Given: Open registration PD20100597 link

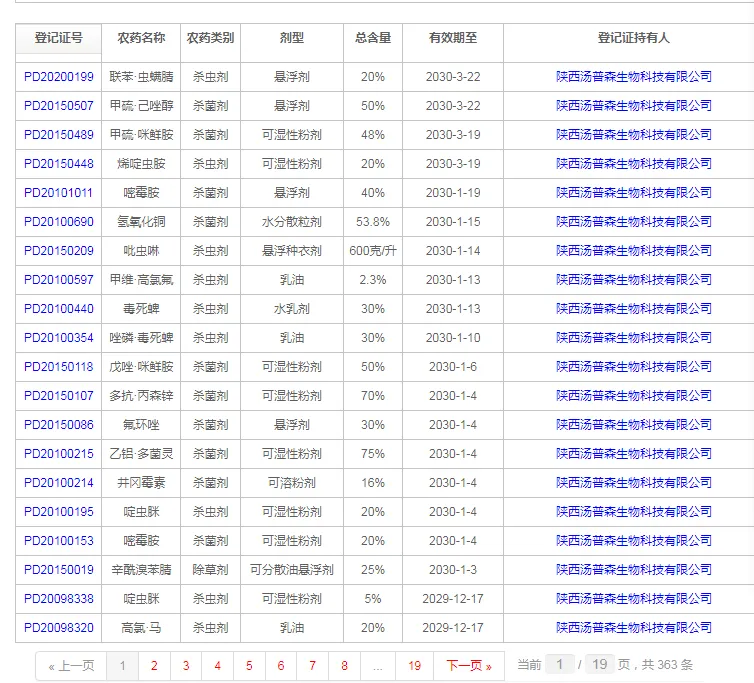Looking at the screenshot, I should pos(59,279).
